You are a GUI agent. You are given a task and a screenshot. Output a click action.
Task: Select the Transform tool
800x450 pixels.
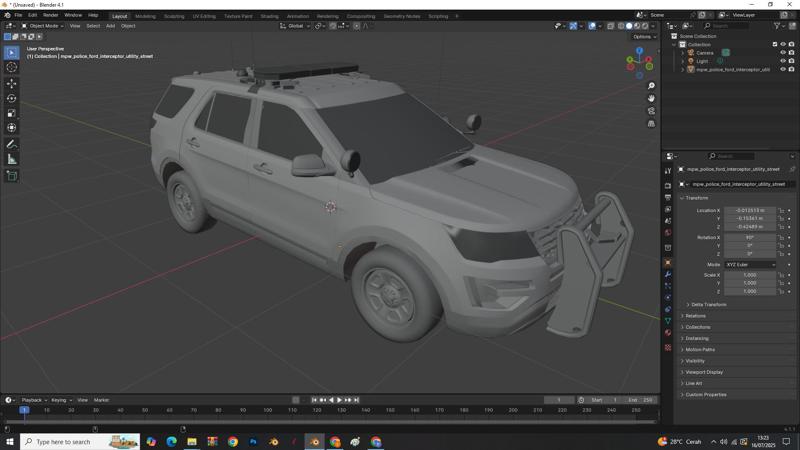[x=12, y=128]
